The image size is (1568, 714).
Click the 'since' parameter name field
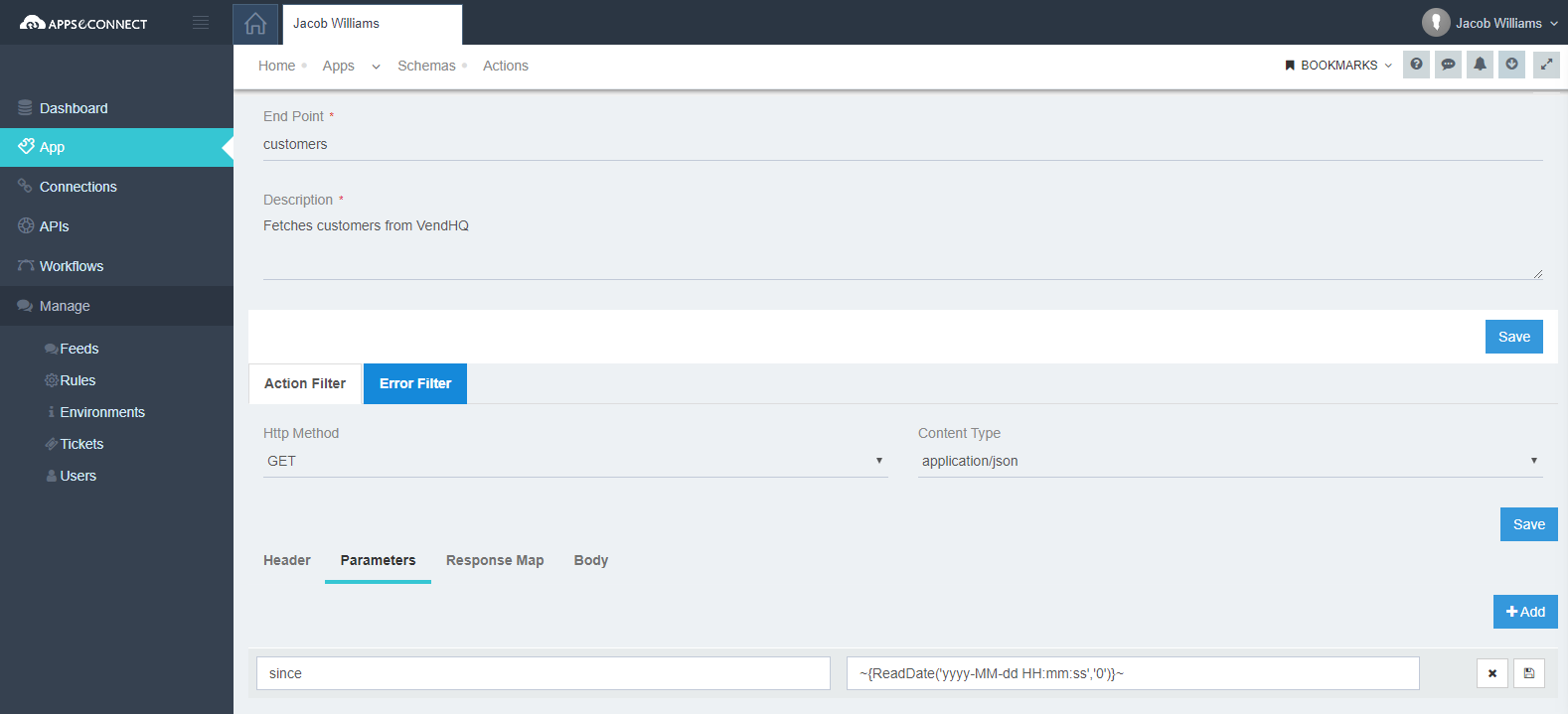point(544,673)
